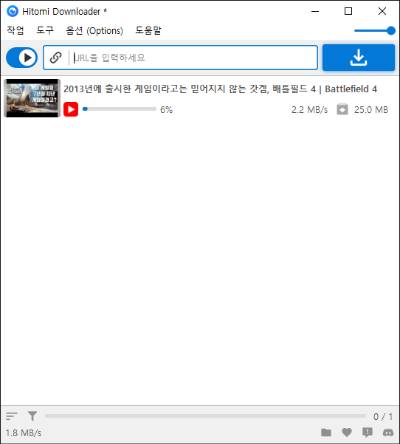The image size is (400, 444).
Task: Click the feedback report icon
Action: 367,433
